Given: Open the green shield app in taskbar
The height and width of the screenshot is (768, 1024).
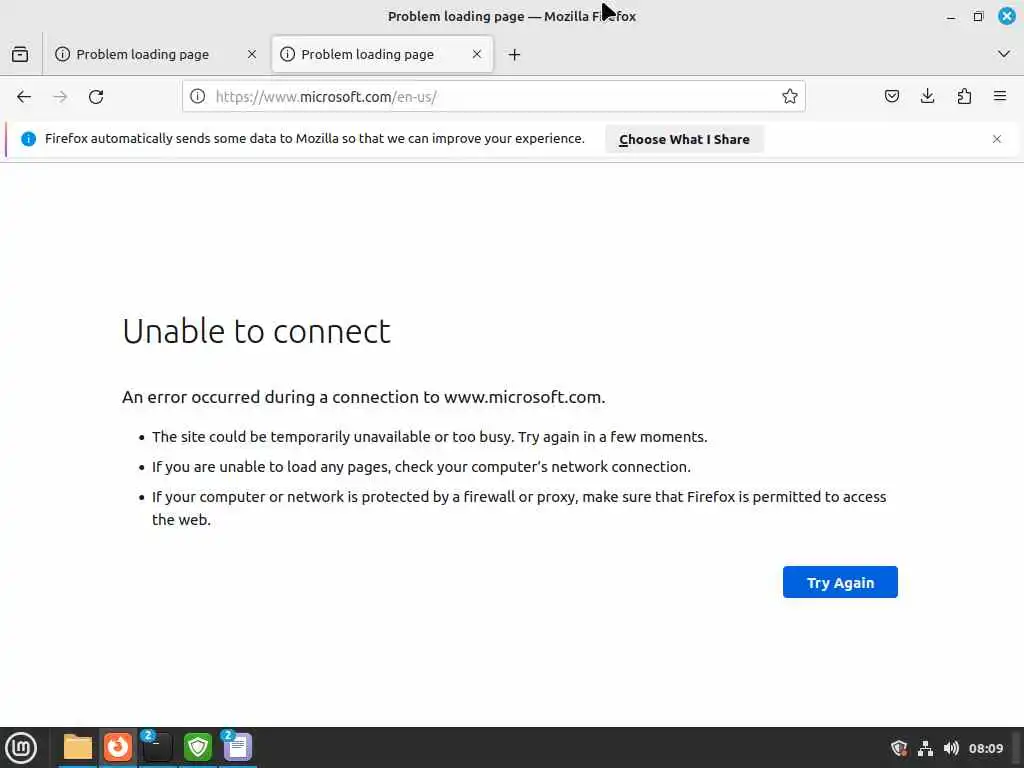Looking at the screenshot, I should (198, 747).
